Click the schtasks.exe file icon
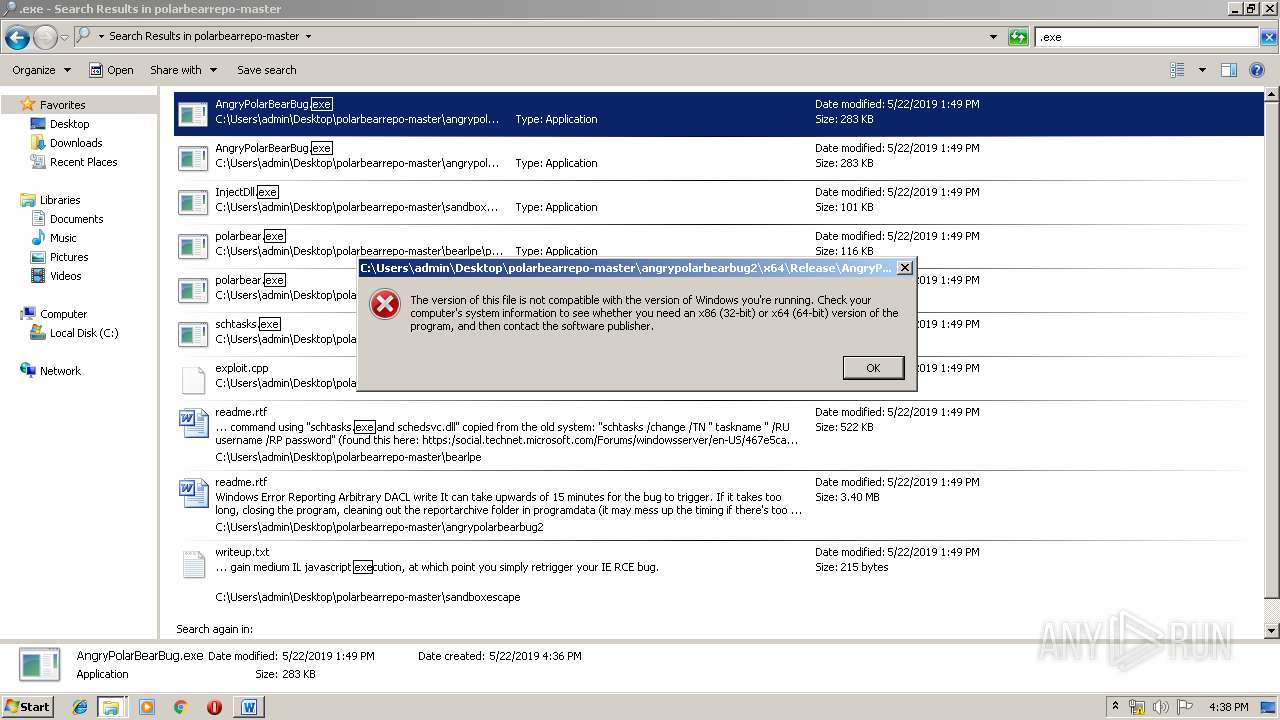This screenshot has width=1280, height=720. [193, 334]
